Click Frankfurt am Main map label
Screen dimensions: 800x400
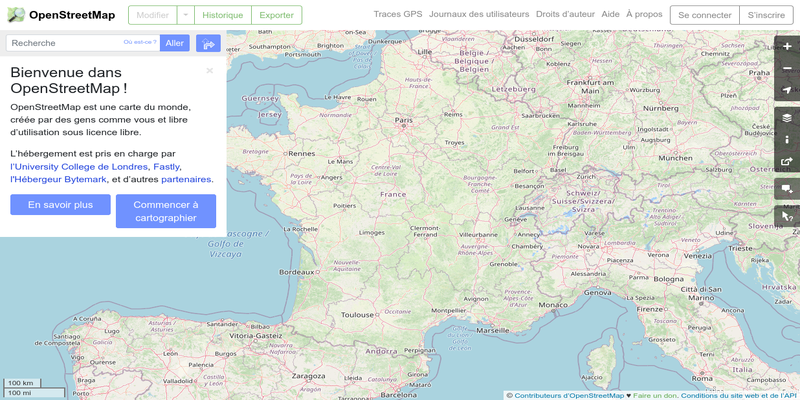pyautogui.click(x=590, y=87)
